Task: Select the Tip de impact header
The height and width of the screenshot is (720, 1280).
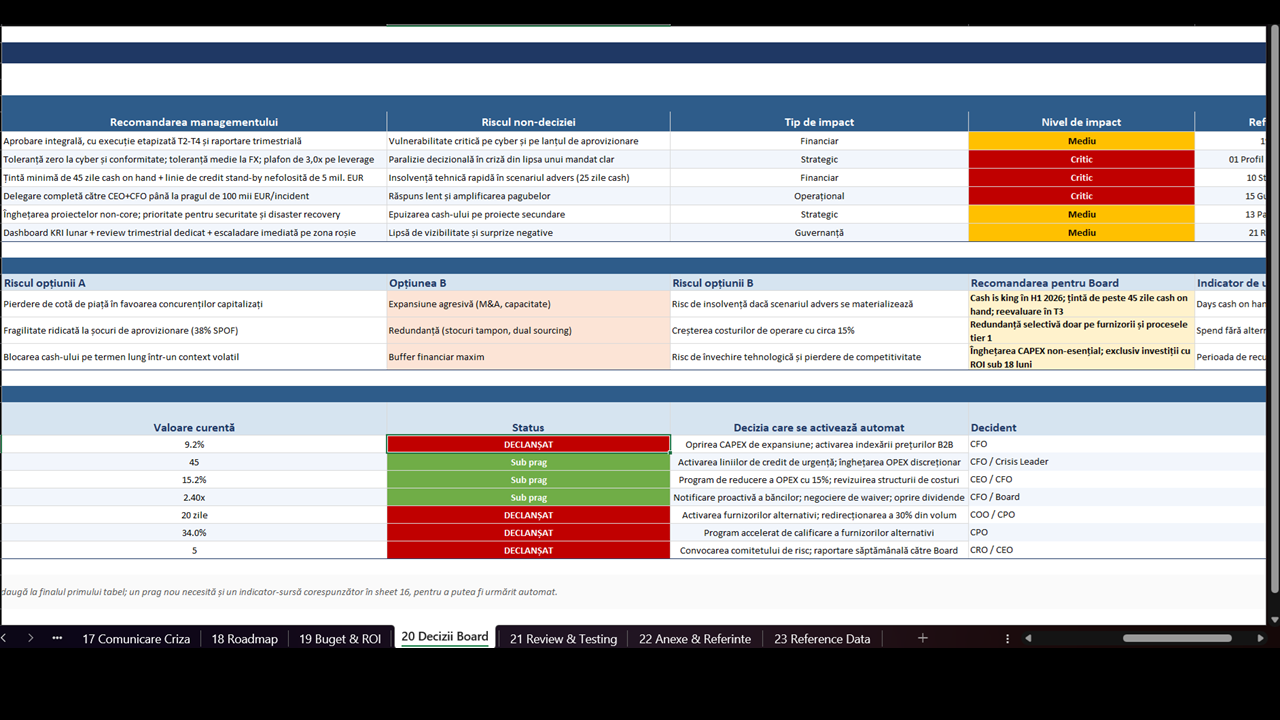Action: click(819, 122)
